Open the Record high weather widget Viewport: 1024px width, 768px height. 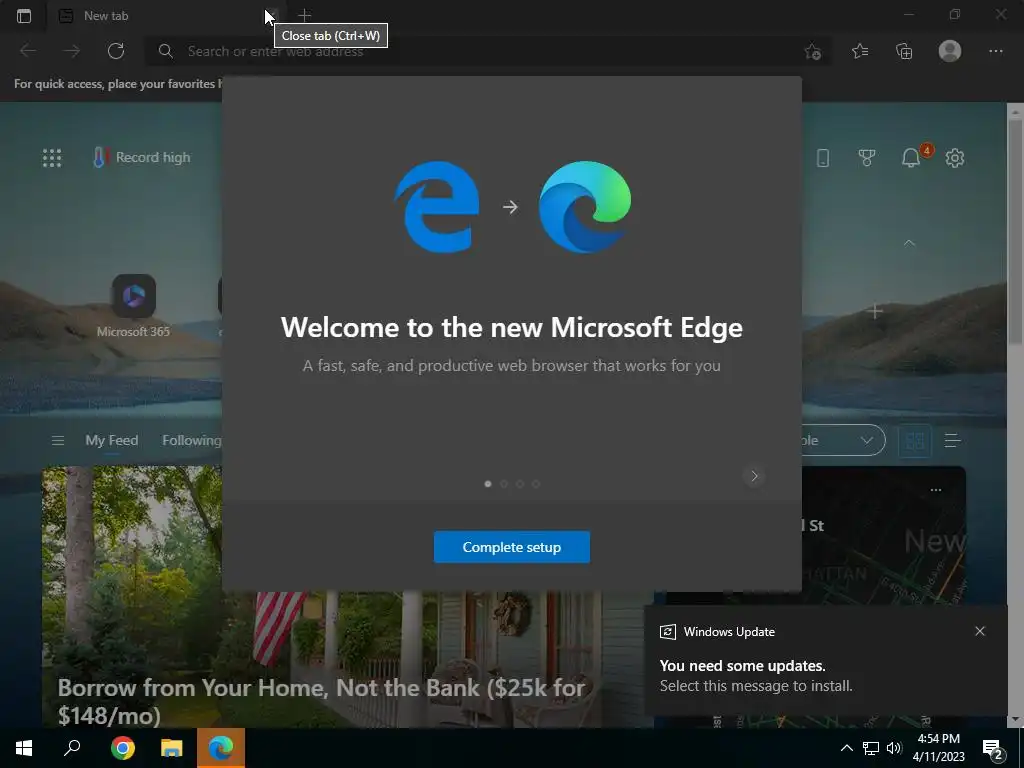(x=142, y=157)
